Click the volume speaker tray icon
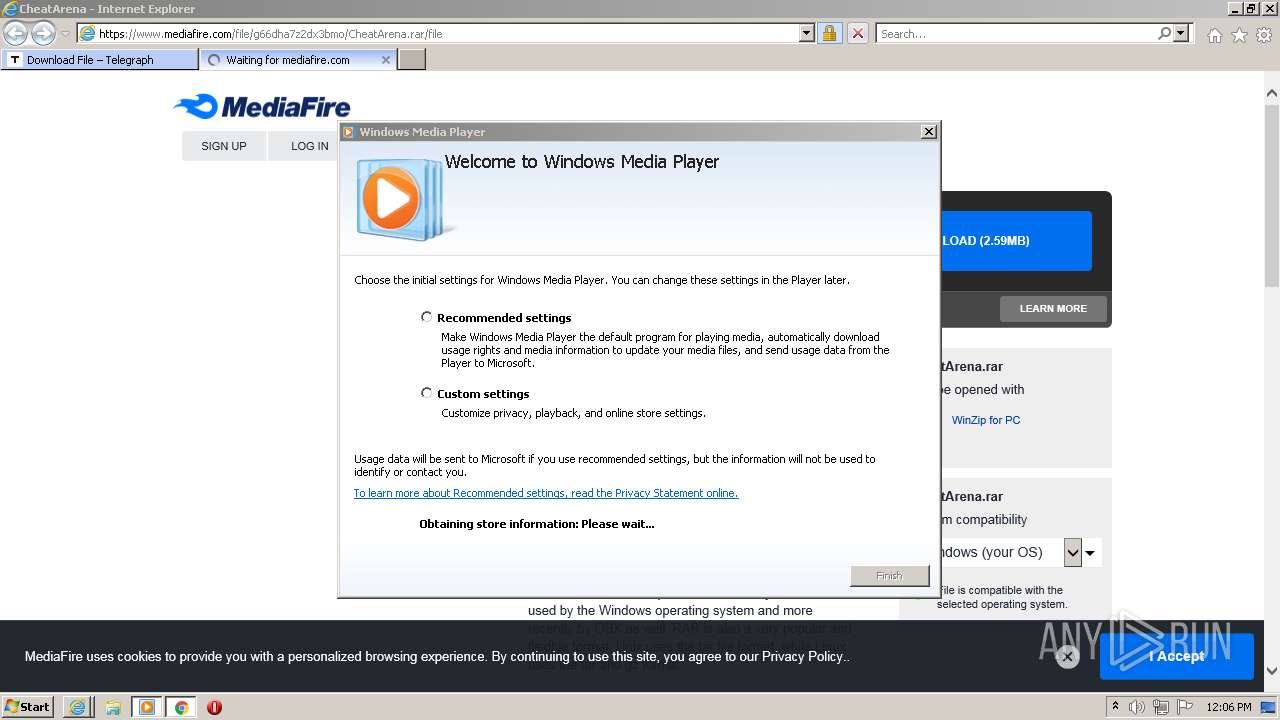Image resolution: width=1280 pixels, height=720 pixels. (x=1137, y=707)
